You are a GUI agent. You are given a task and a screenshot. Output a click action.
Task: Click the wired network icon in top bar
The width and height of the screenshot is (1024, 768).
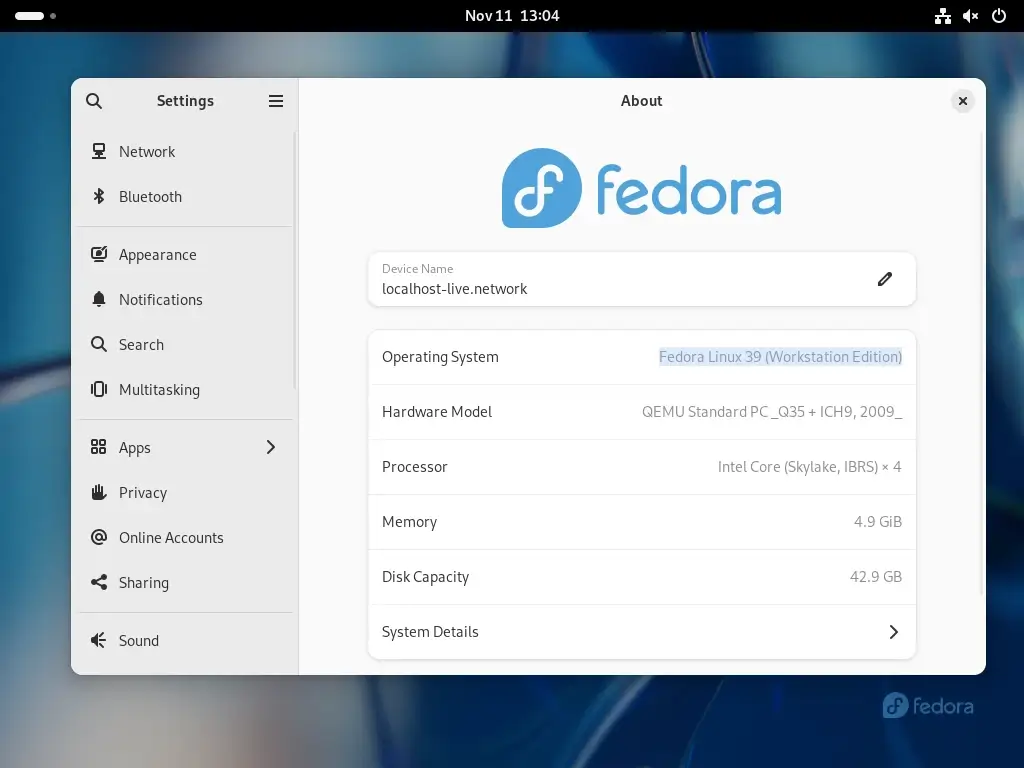(942, 16)
